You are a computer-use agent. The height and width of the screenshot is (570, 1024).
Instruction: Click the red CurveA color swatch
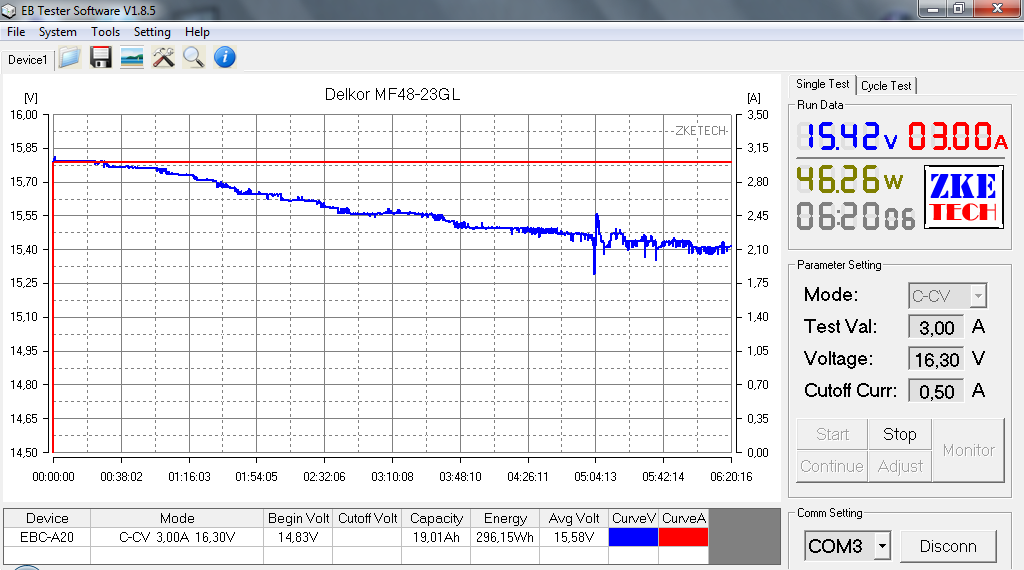click(x=684, y=537)
